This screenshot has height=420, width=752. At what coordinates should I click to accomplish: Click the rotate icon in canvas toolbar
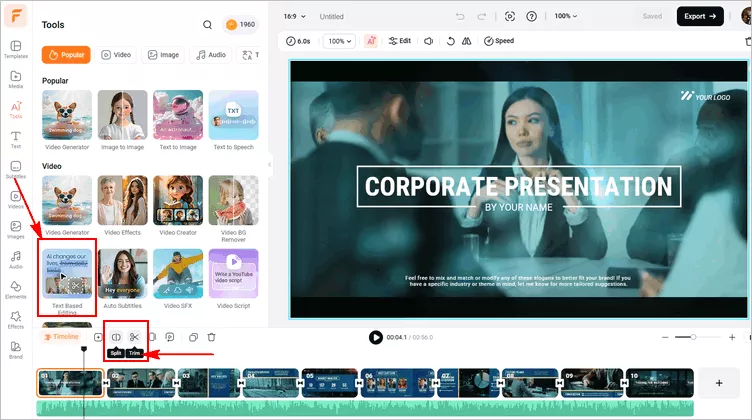tap(450, 41)
